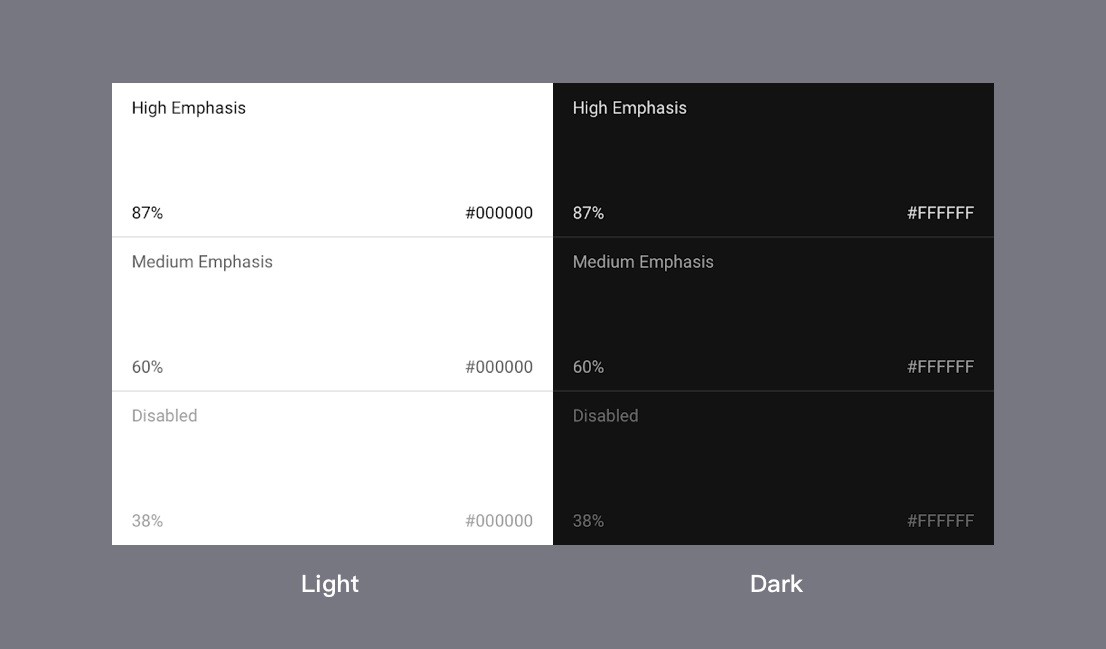
Task: Click the Light caption below the panels
Action: pyautogui.click(x=330, y=584)
